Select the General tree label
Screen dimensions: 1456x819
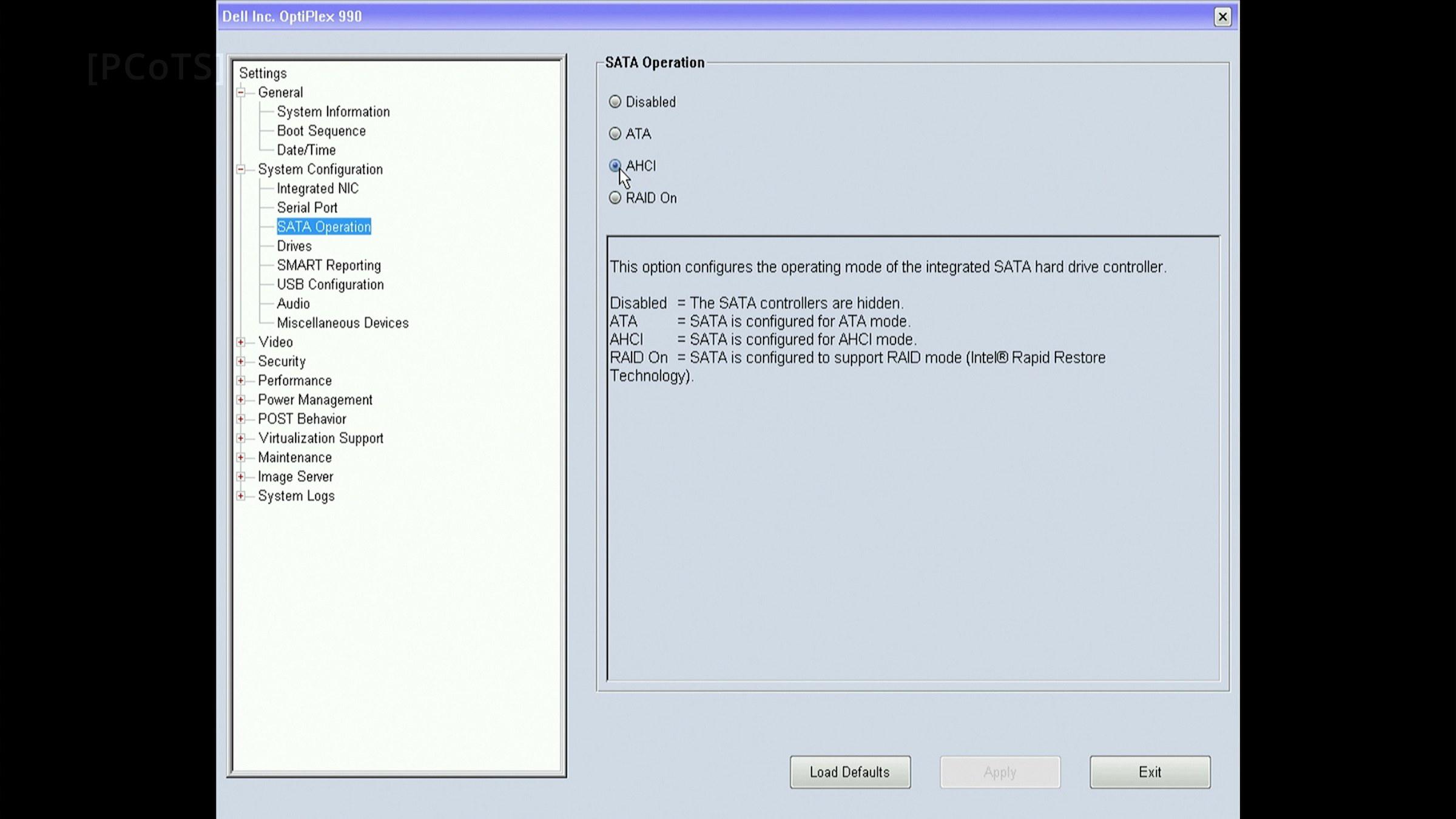click(x=280, y=92)
